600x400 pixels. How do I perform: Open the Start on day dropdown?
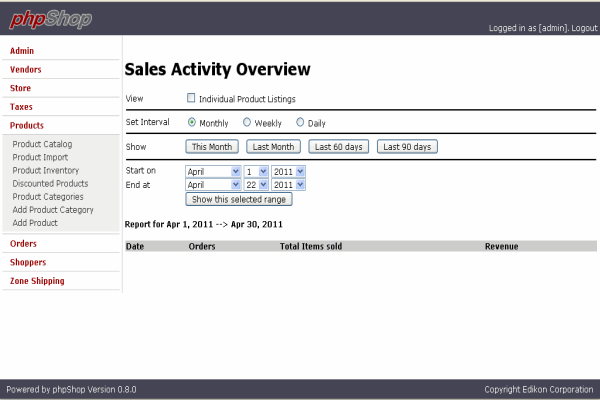coord(256,171)
